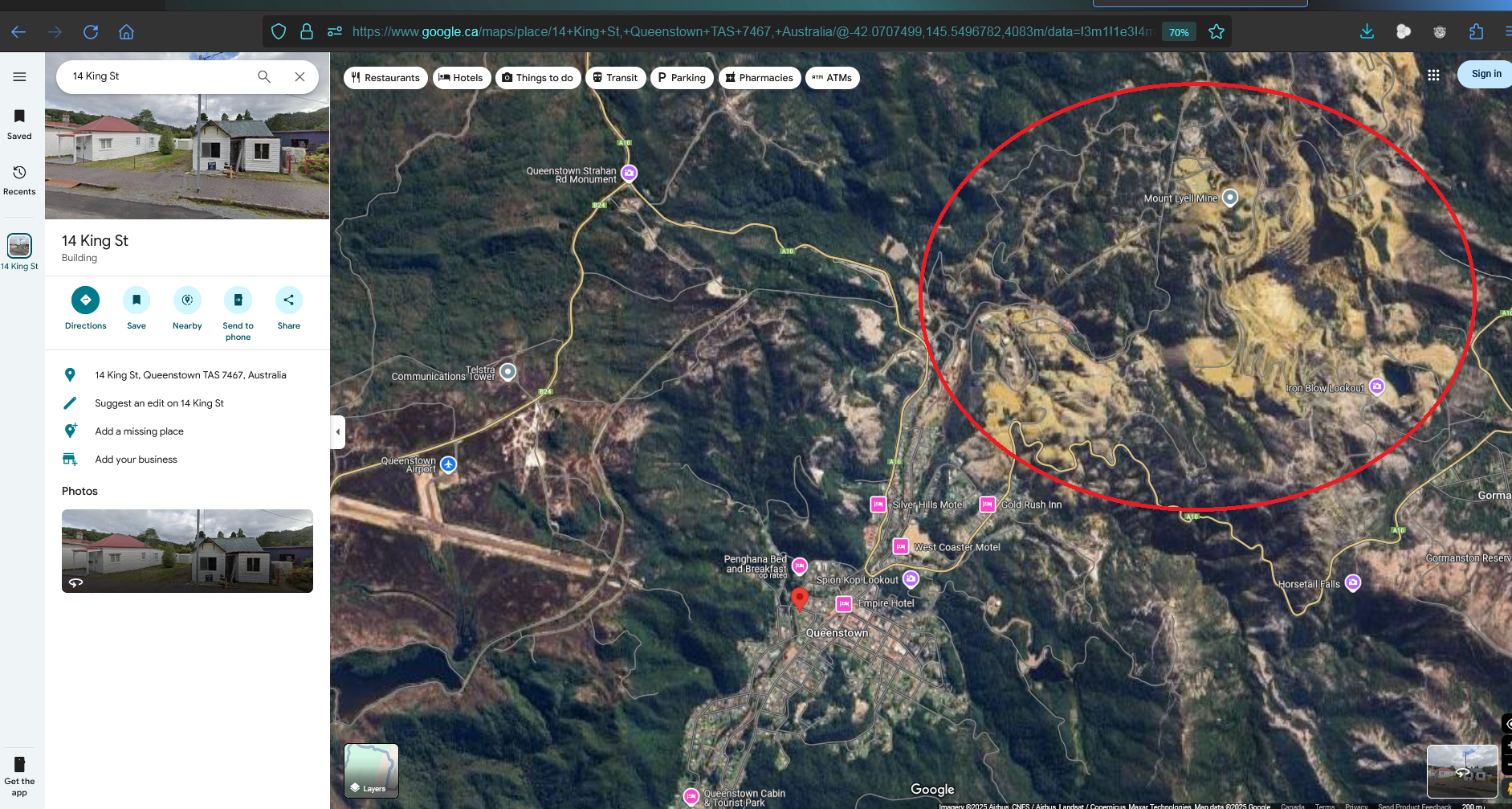Open the Google Maps hamburger menu
The image size is (1512, 809).
19,77
